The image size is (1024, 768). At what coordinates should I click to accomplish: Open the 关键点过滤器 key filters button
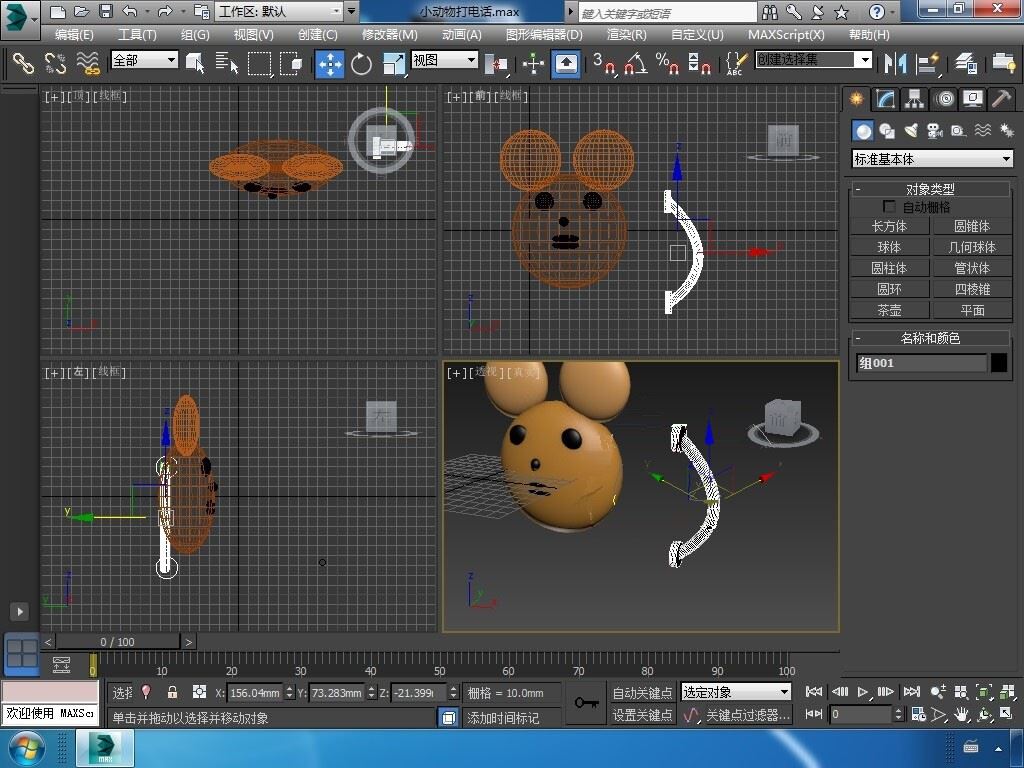coord(748,715)
